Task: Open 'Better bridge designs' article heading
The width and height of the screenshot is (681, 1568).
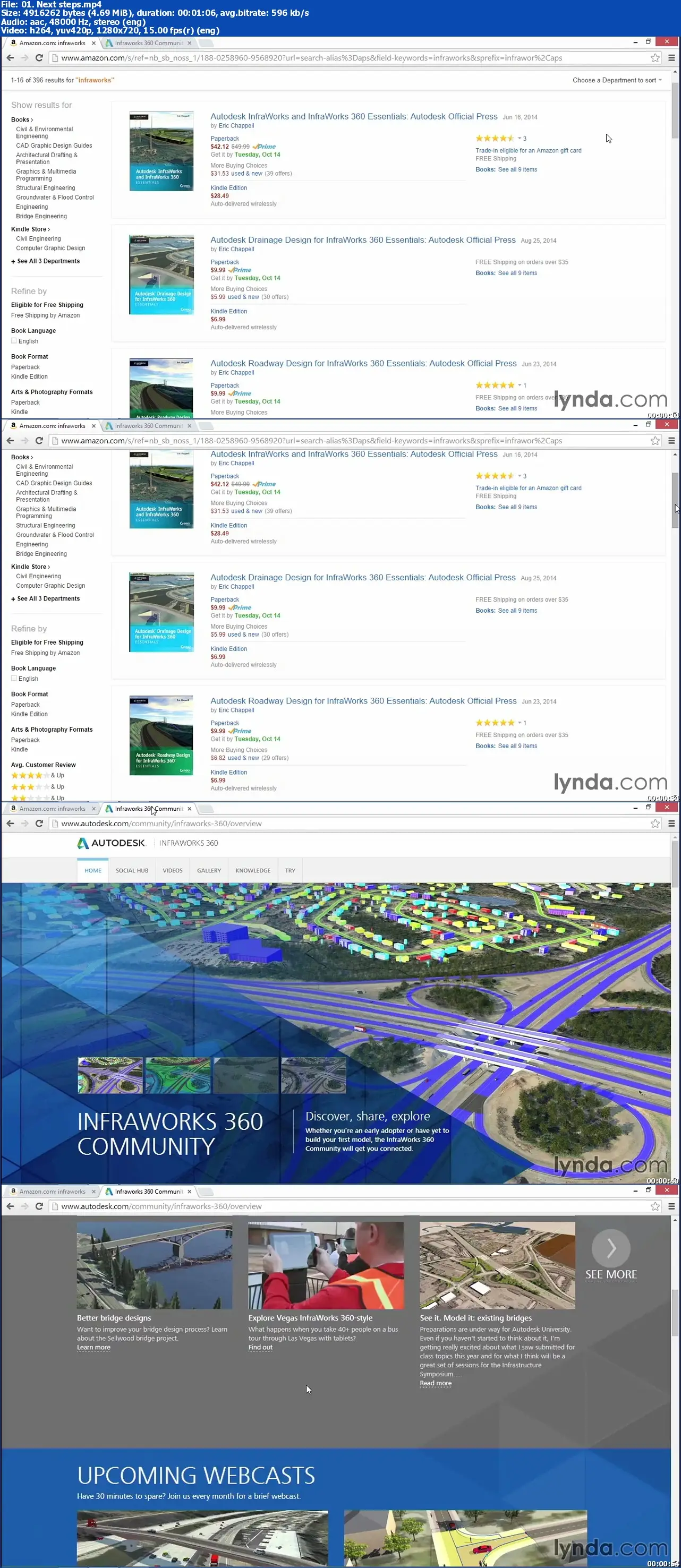Action: pos(114,1318)
